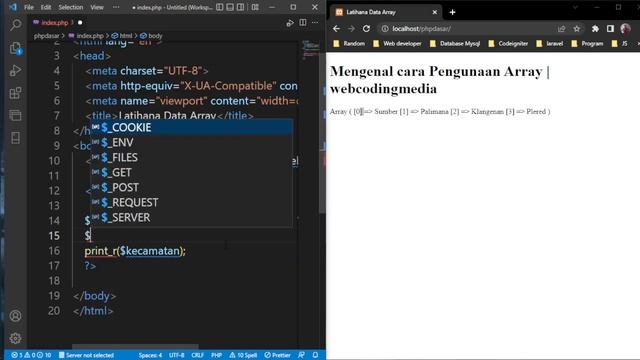This screenshot has width=640, height=360.
Task: Bookmark this page with the star
Action: [x=576, y=29]
